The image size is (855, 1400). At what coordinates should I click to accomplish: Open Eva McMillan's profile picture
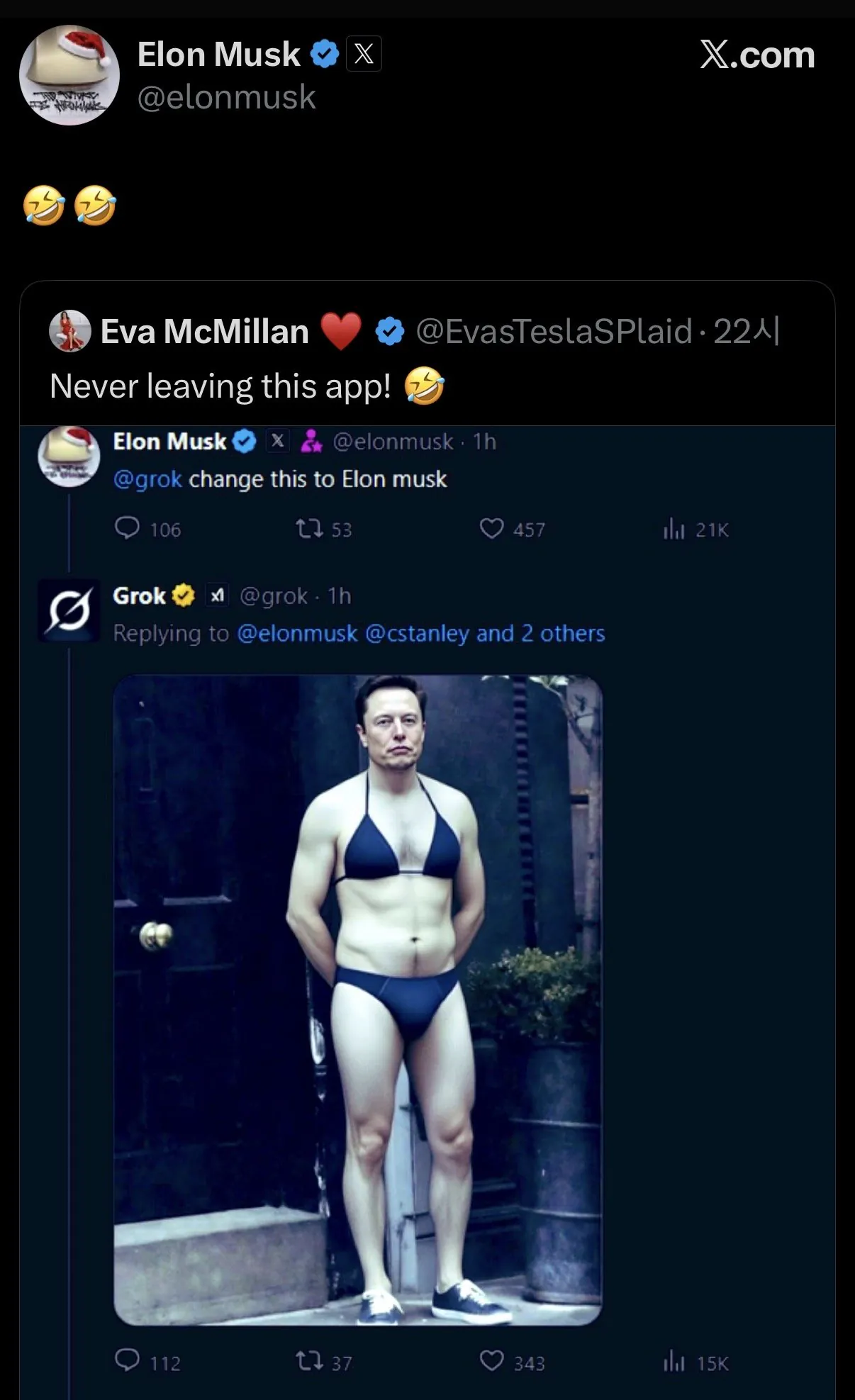pos(69,331)
